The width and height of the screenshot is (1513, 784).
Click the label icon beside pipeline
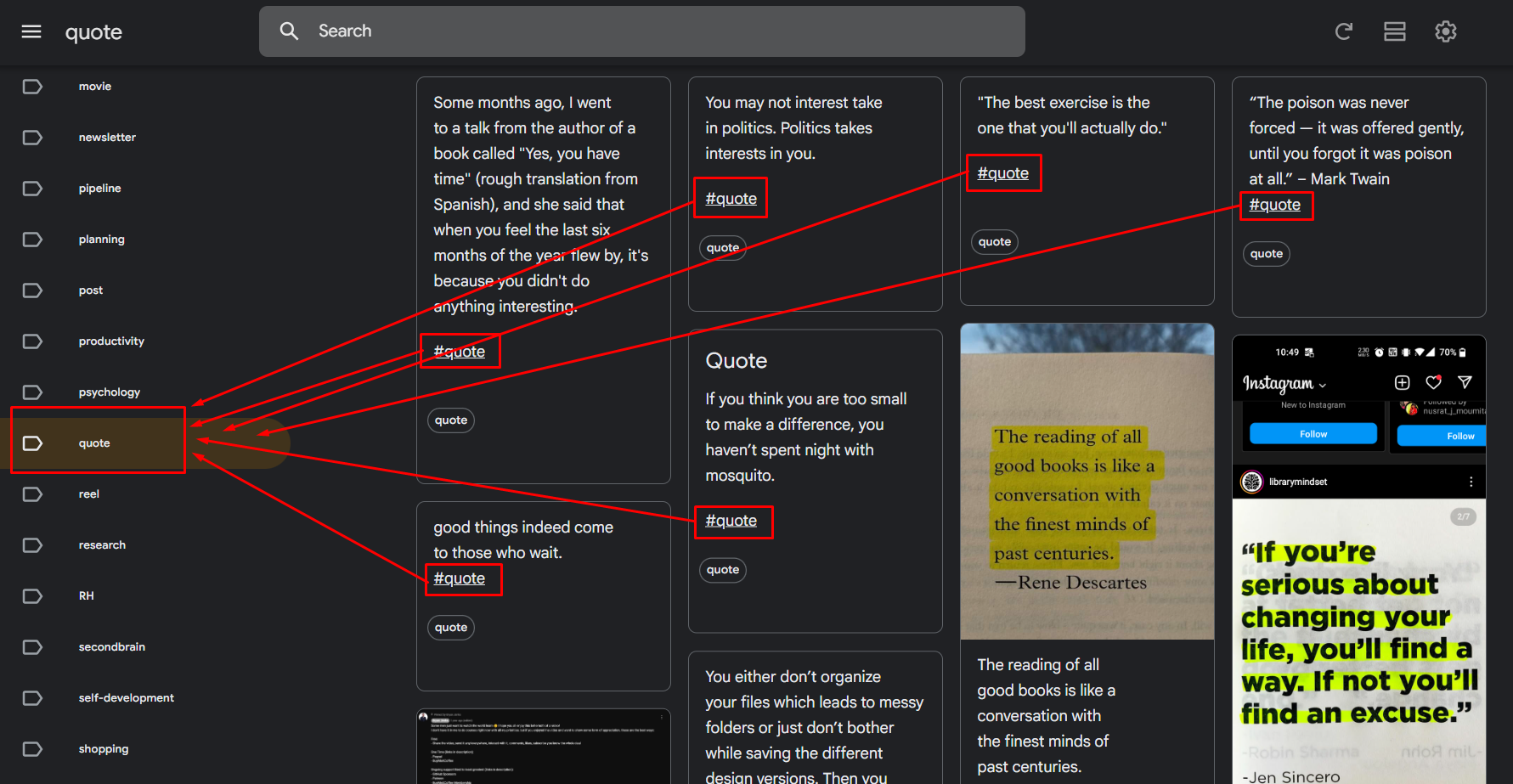pyautogui.click(x=32, y=189)
